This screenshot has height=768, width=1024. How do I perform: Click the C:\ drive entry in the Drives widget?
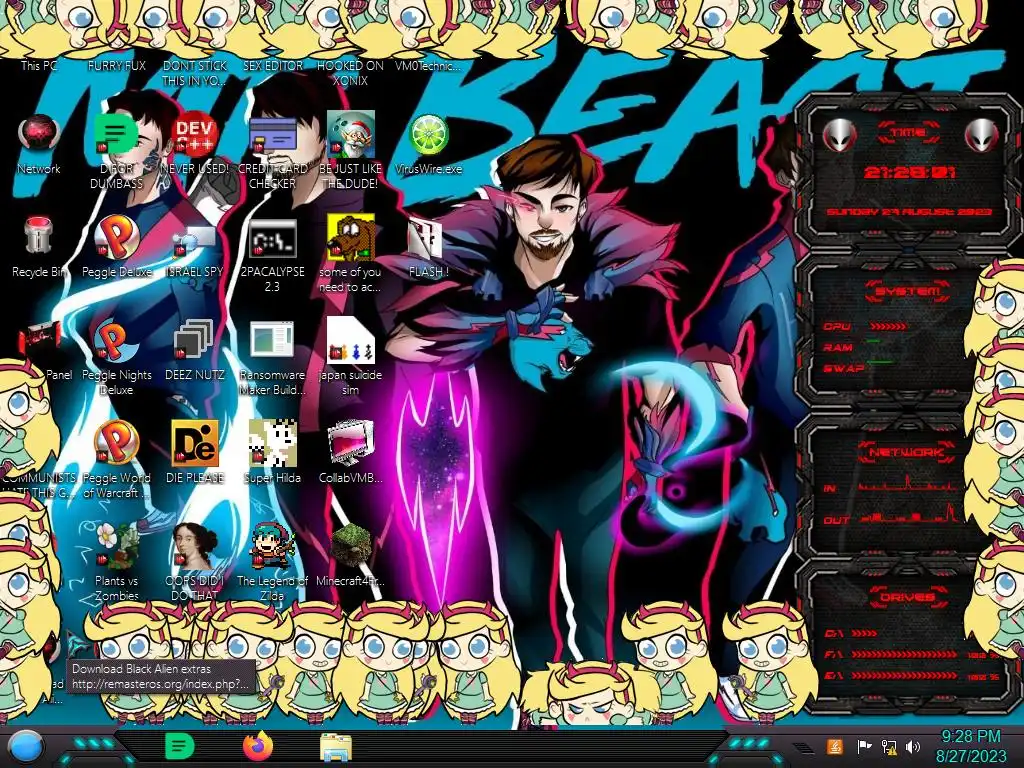click(851, 633)
